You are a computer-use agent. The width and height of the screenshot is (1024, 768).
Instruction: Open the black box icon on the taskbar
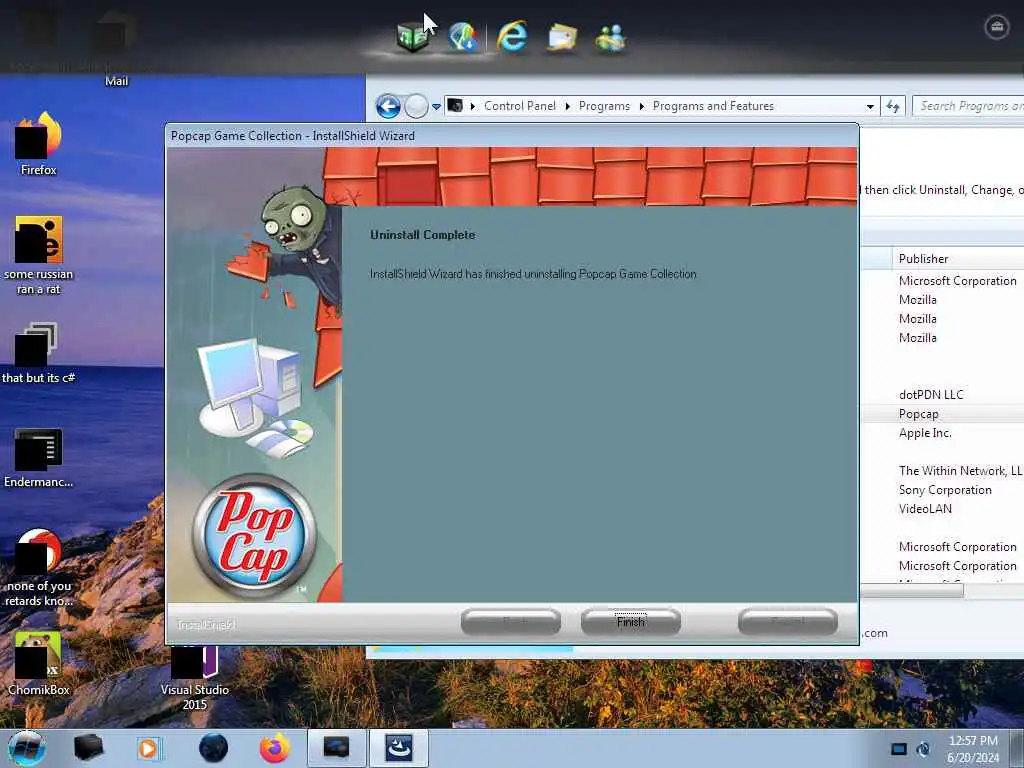tap(88, 748)
